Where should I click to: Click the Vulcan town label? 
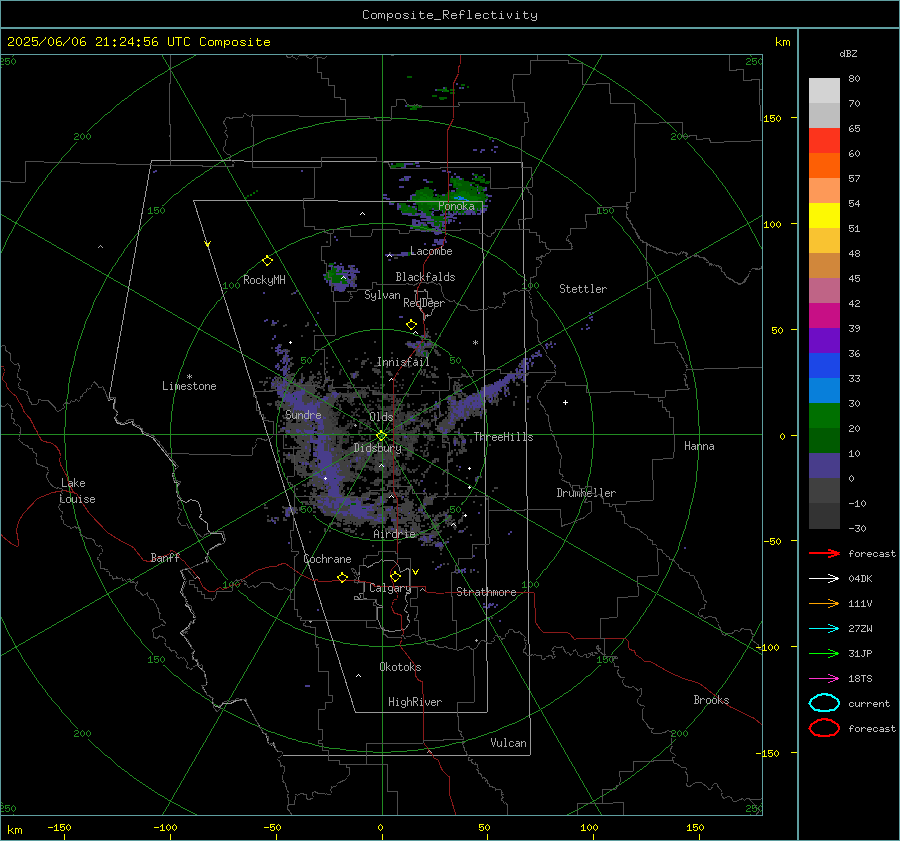point(509,743)
